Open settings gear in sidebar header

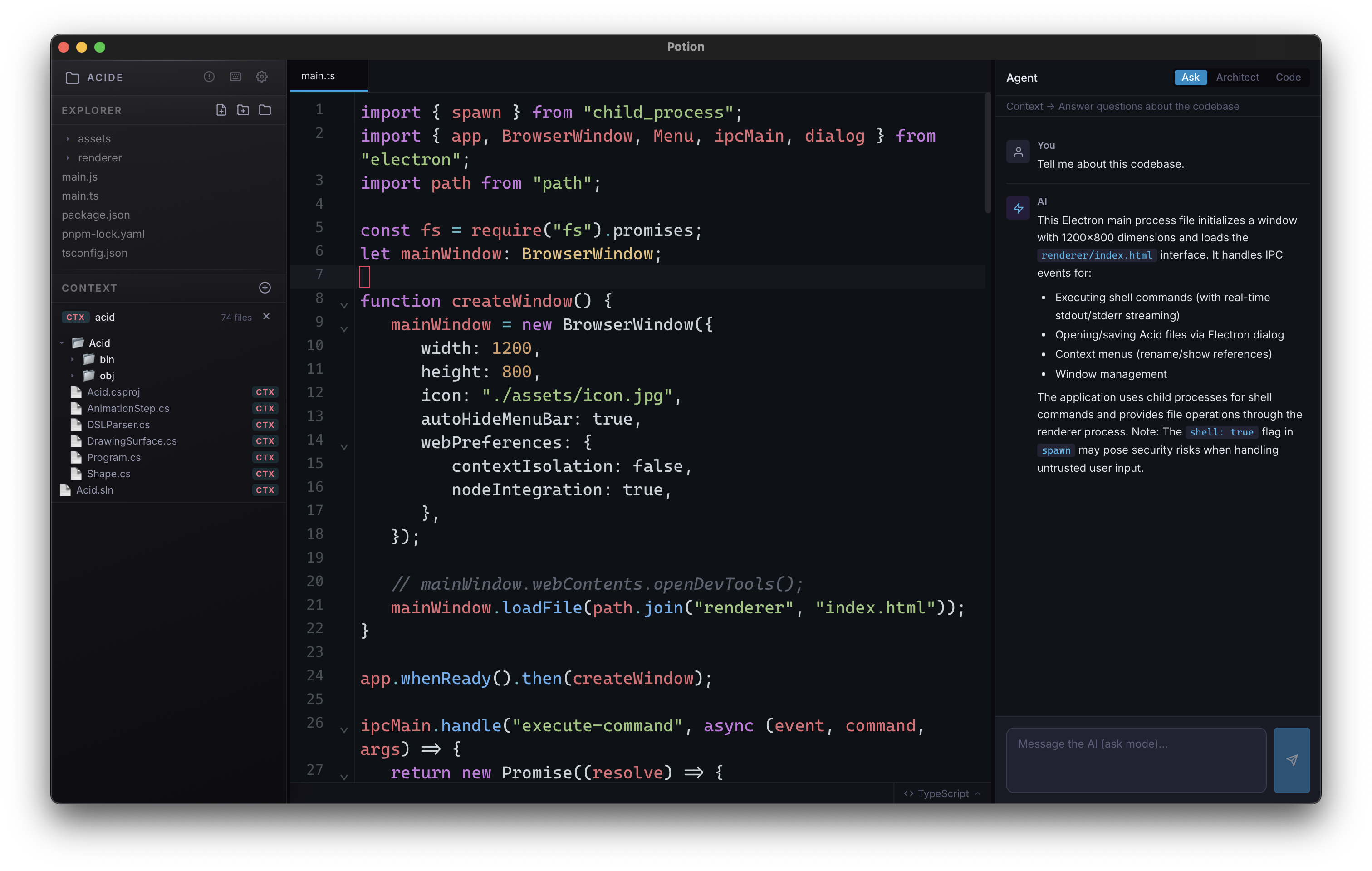[x=261, y=77]
